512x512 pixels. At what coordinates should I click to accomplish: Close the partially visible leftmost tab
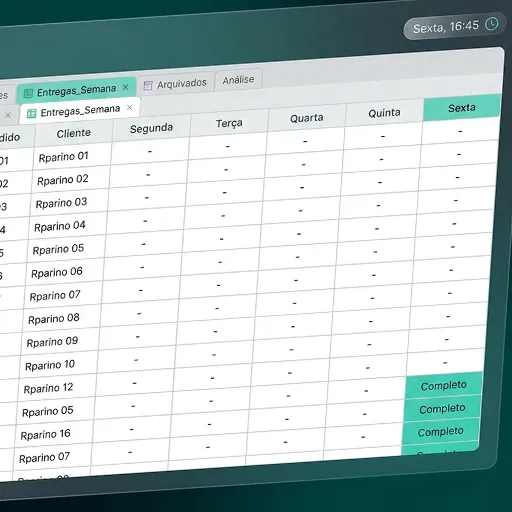pyautogui.click(x=8, y=115)
